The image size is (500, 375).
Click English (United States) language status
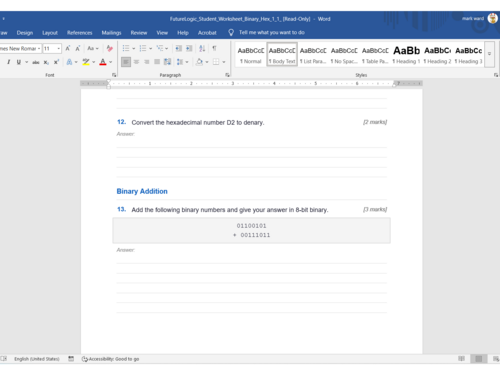(x=37, y=359)
